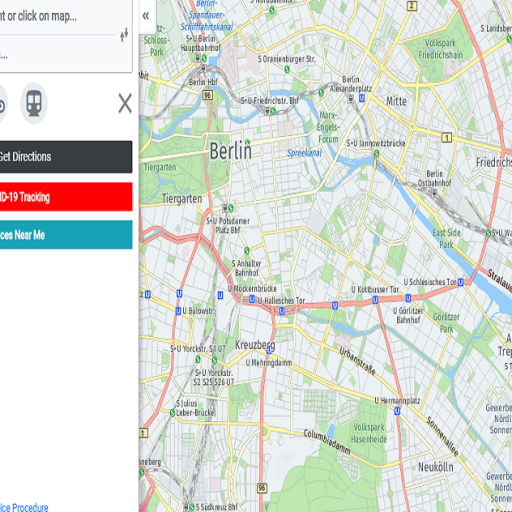
Task: Click train icon at Berlin Ostbahnhof
Action: pos(434,193)
